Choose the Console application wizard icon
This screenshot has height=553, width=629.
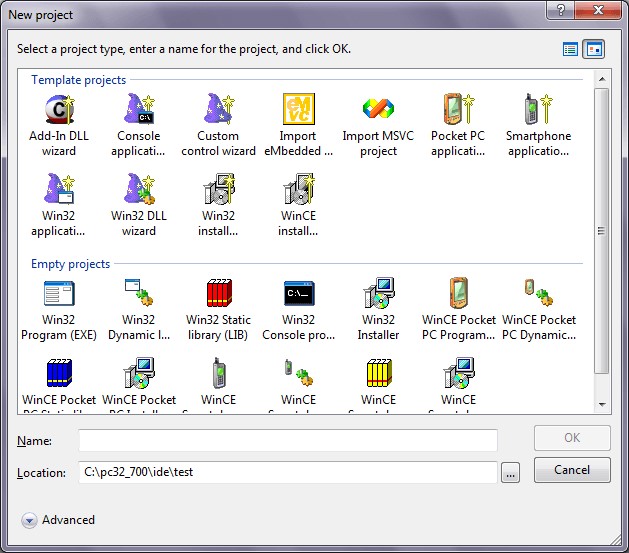pyautogui.click(x=138, y=109)
